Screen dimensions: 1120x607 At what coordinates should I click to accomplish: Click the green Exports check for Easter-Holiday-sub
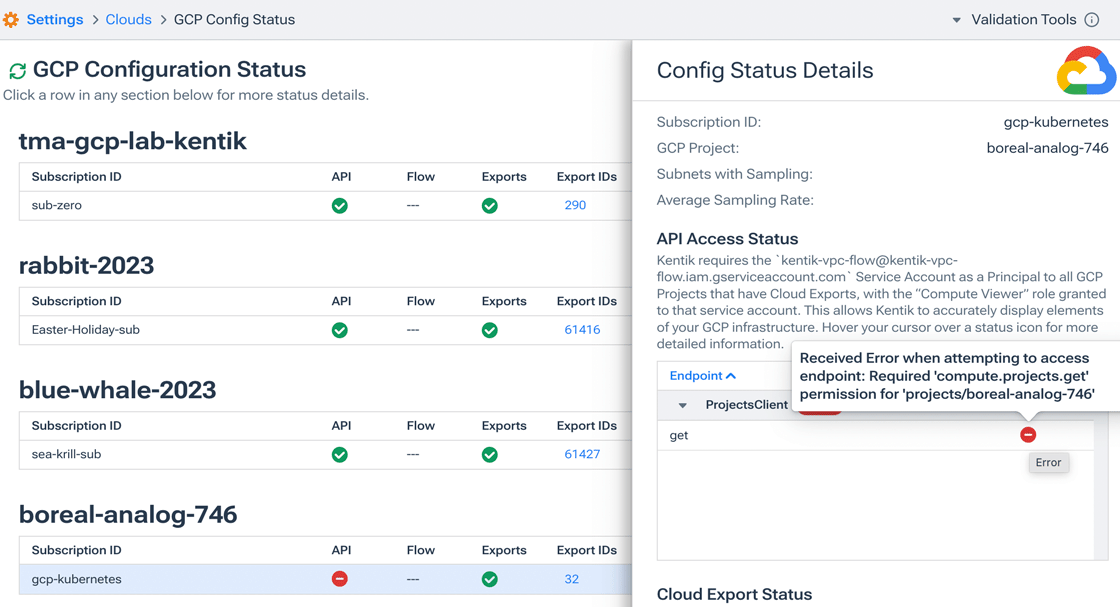[x=489, y=330]
